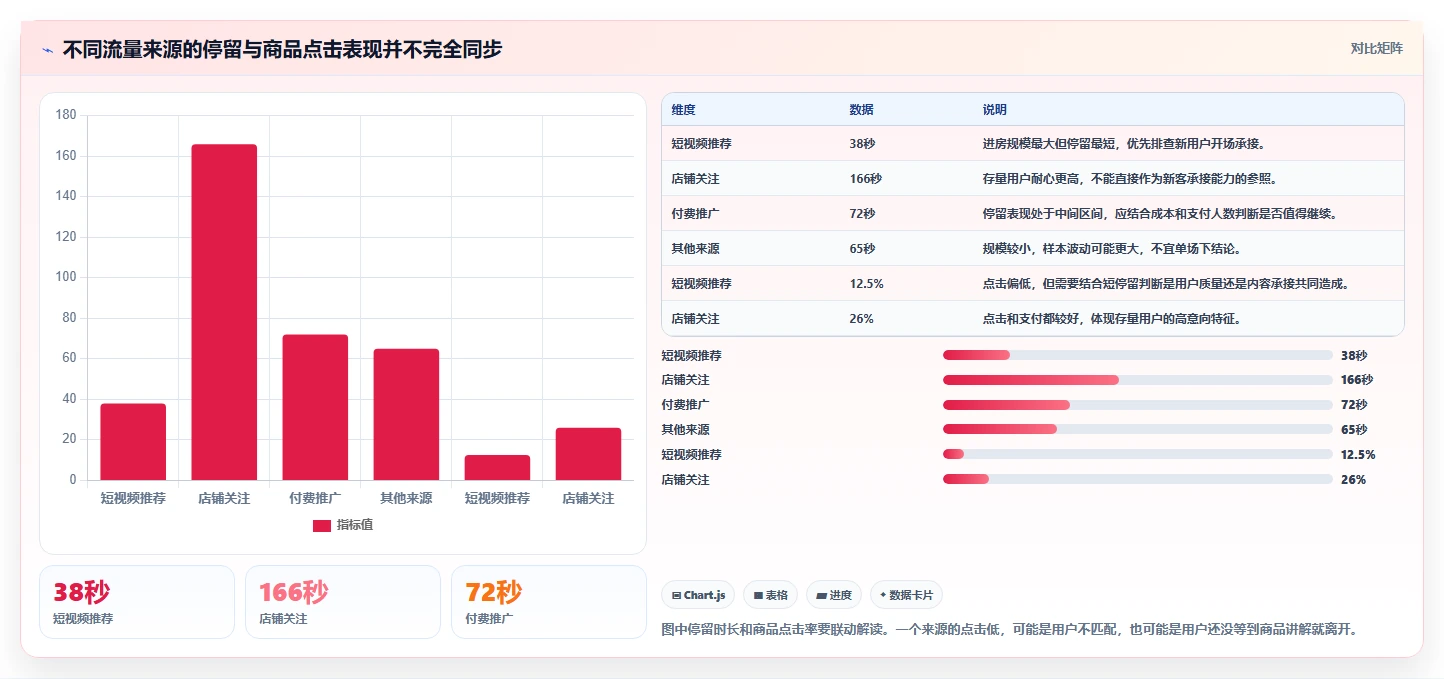
Task: Open the 72秒 付费推广 stat card
Action: 549,602
